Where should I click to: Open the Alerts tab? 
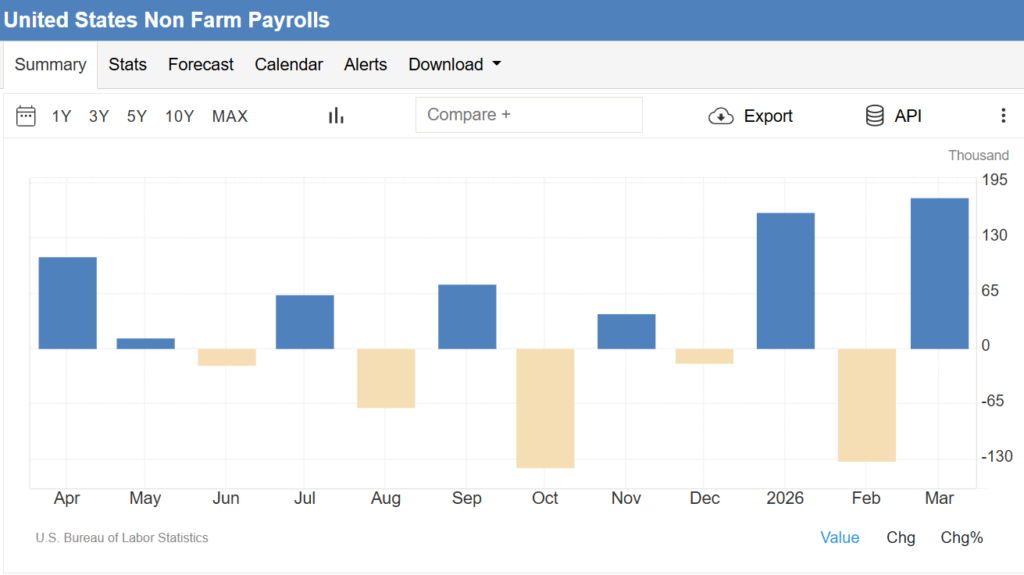[365, 64]
